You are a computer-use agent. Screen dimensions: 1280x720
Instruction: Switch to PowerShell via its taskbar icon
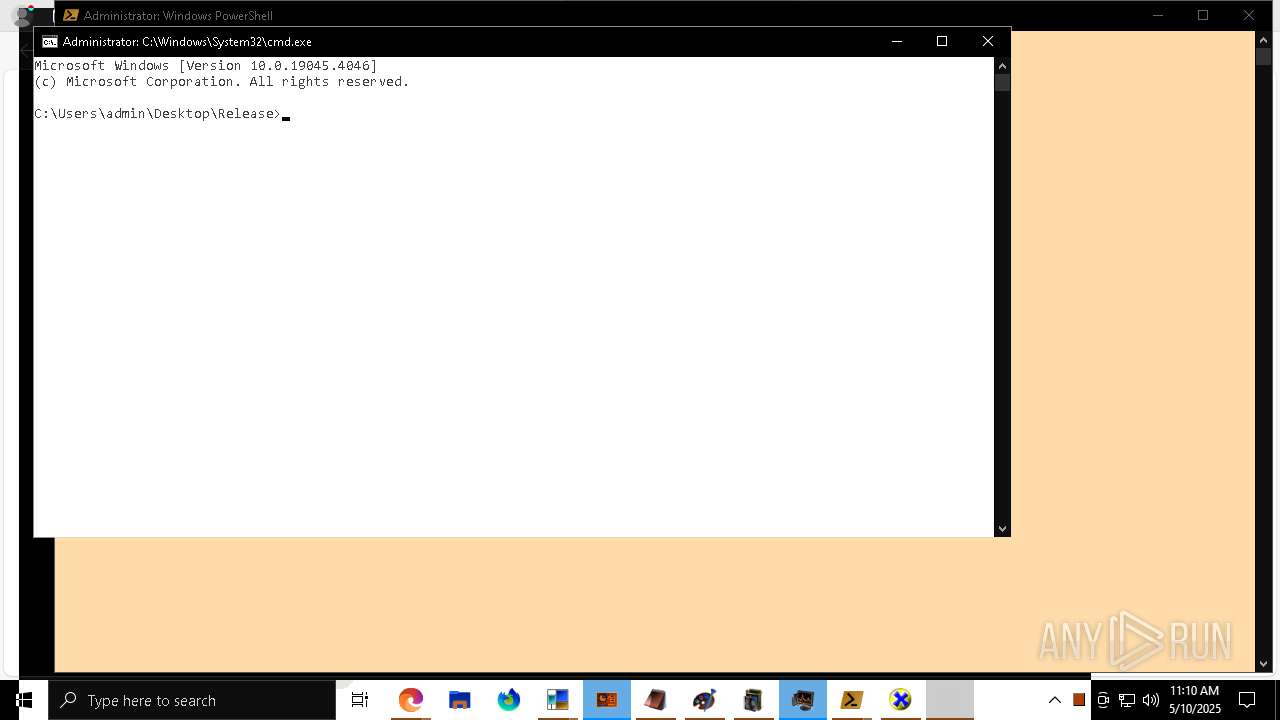point(852,700)
